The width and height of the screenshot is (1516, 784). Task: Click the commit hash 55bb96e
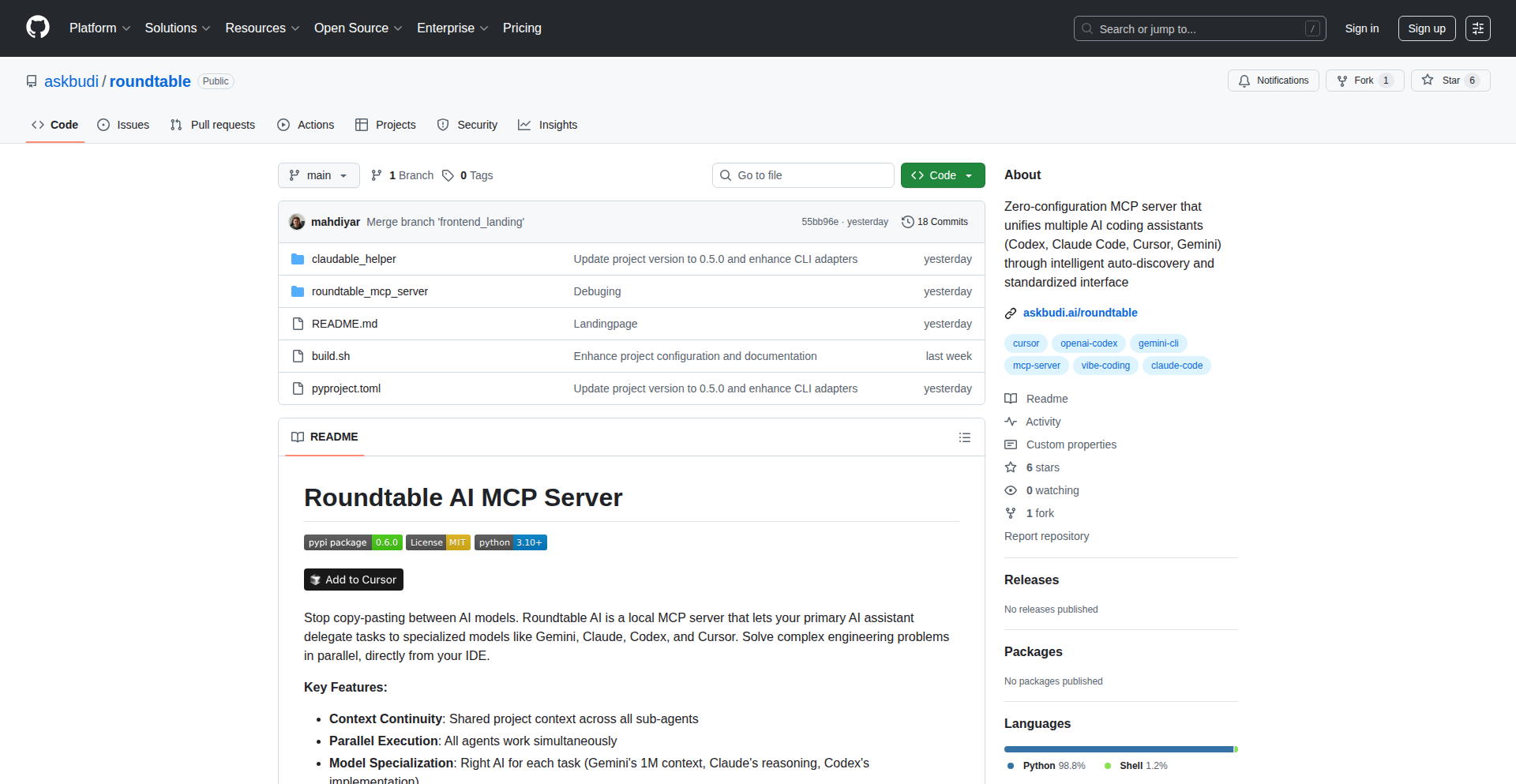[x=820, y=222]
